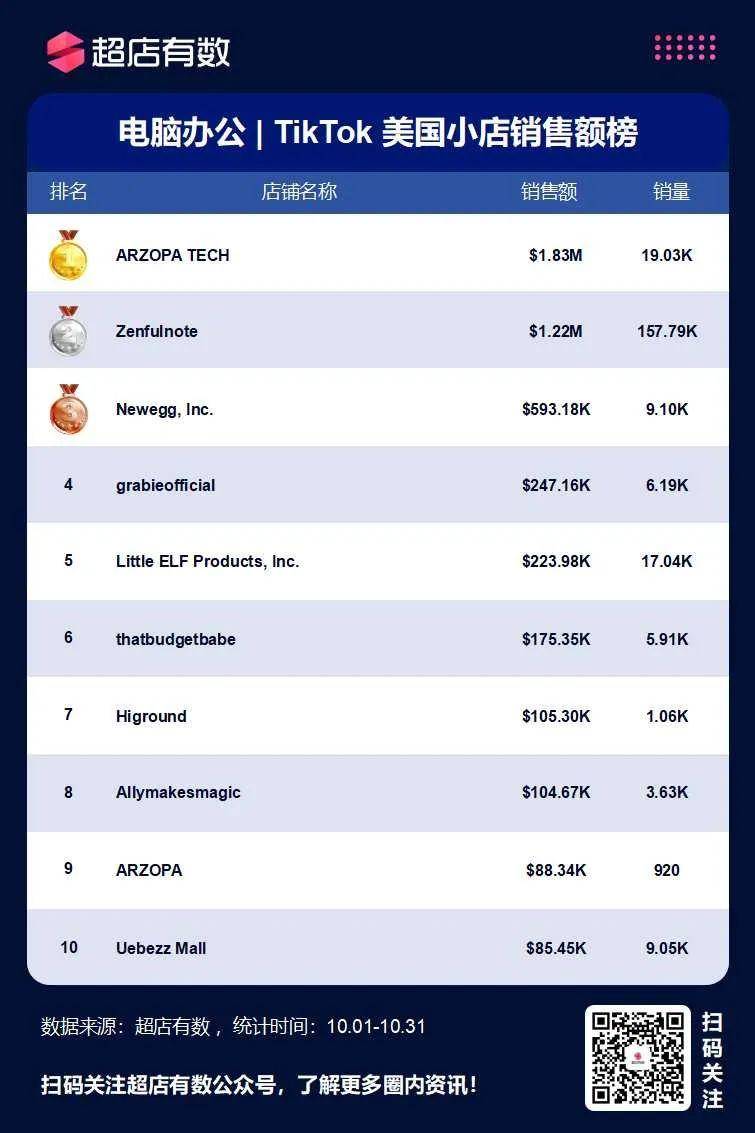Click the silver medal rank two icon
Viewport: 755px width, 1133px height.
(x=68, y=331)
